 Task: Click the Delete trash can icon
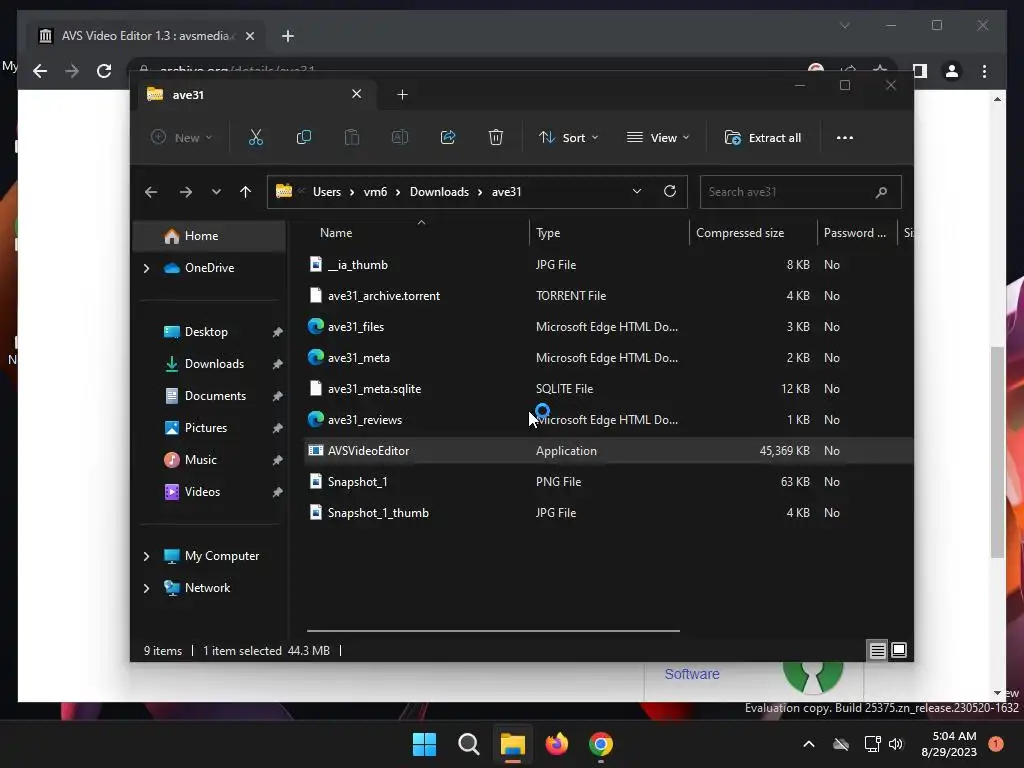pyautogui.click(x=496, y=137)
